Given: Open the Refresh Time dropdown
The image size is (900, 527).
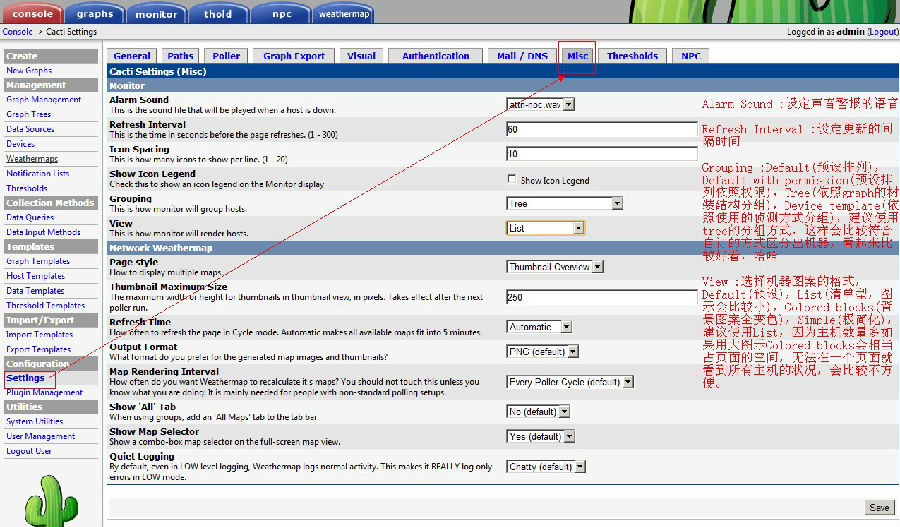Looking at the screenshot, I should click(539, 327).
